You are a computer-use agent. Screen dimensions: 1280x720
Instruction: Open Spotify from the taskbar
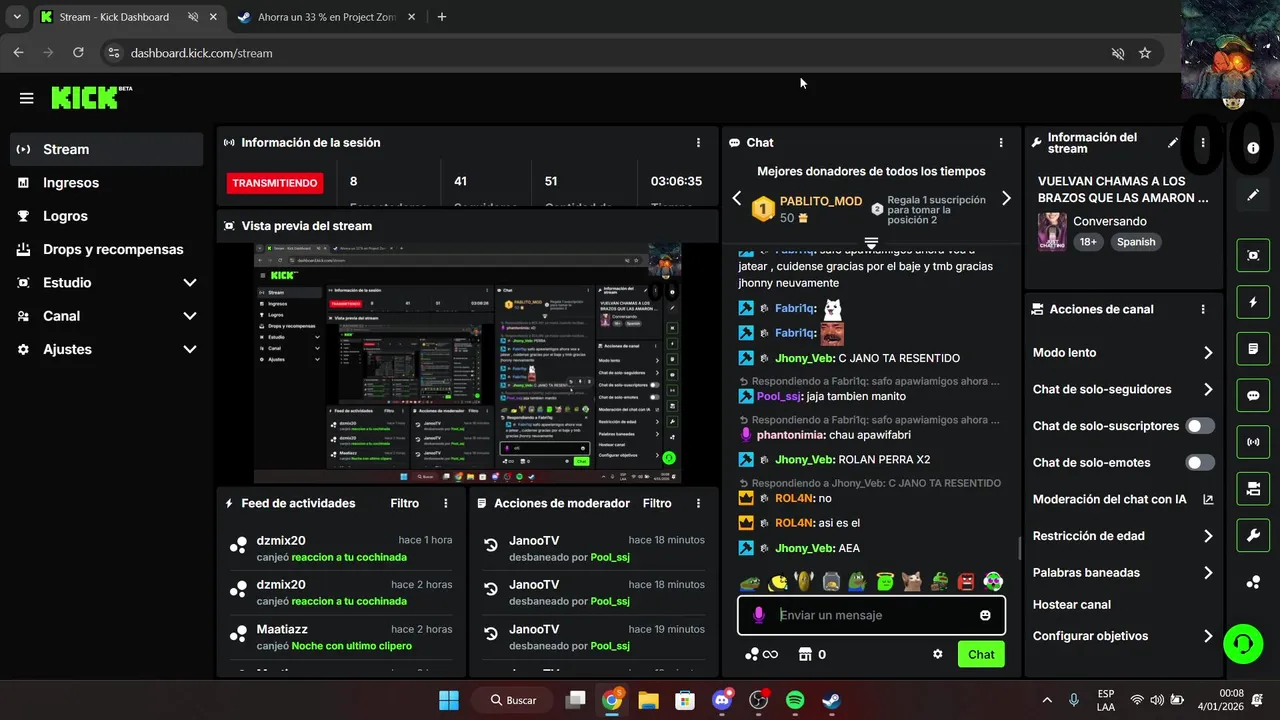point(795,700)
